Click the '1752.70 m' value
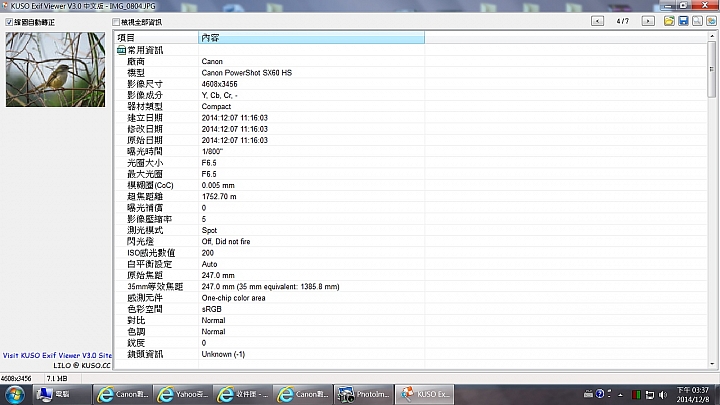The width and height of the screenshot is (720, 405). click(219, 197)
